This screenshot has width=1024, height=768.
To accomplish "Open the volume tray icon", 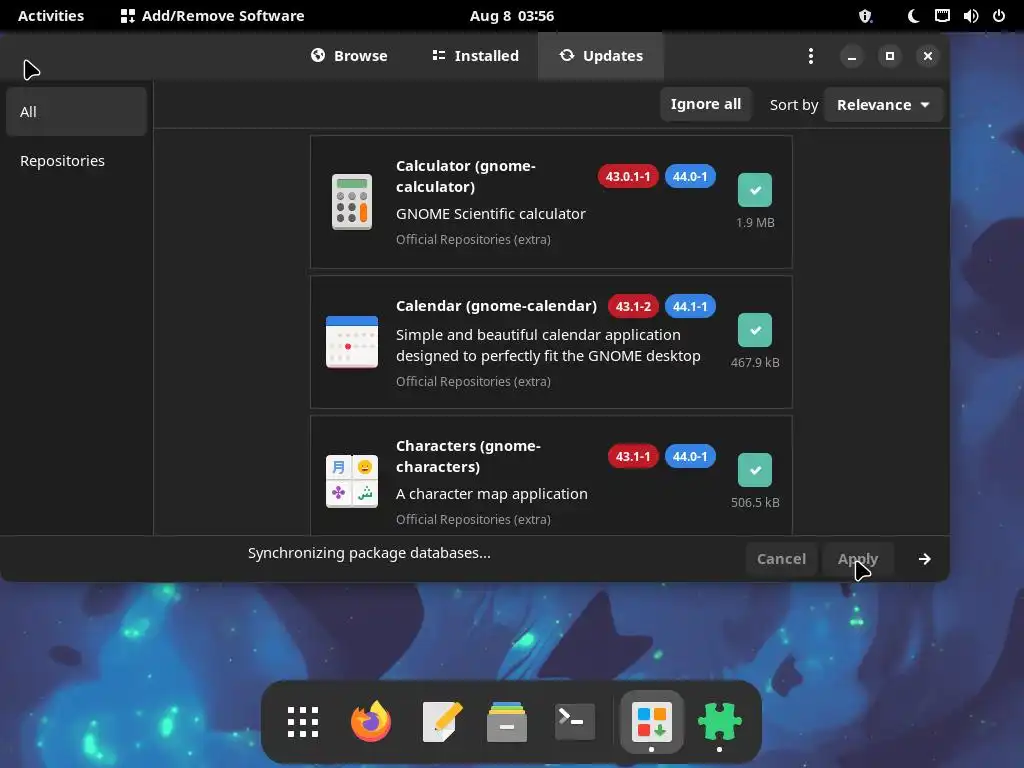I will (x=970, y=16).
